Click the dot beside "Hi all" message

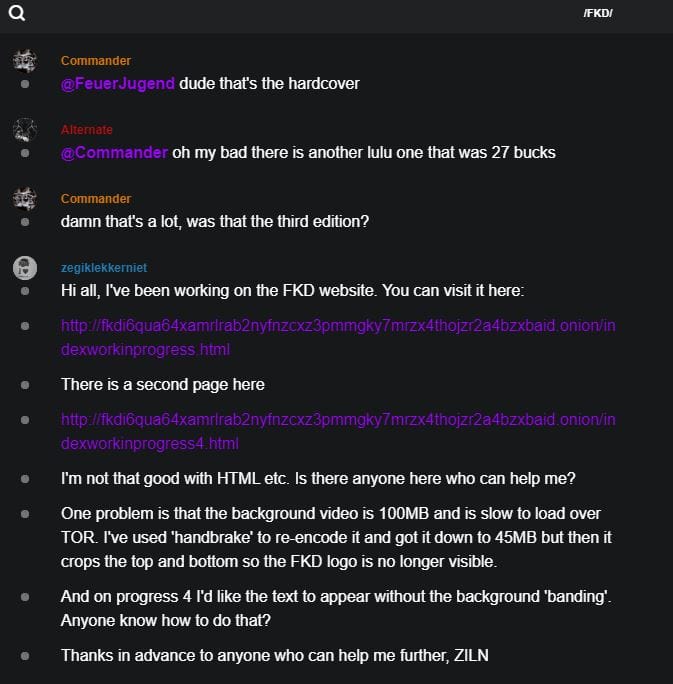click(x=25, y=291)
